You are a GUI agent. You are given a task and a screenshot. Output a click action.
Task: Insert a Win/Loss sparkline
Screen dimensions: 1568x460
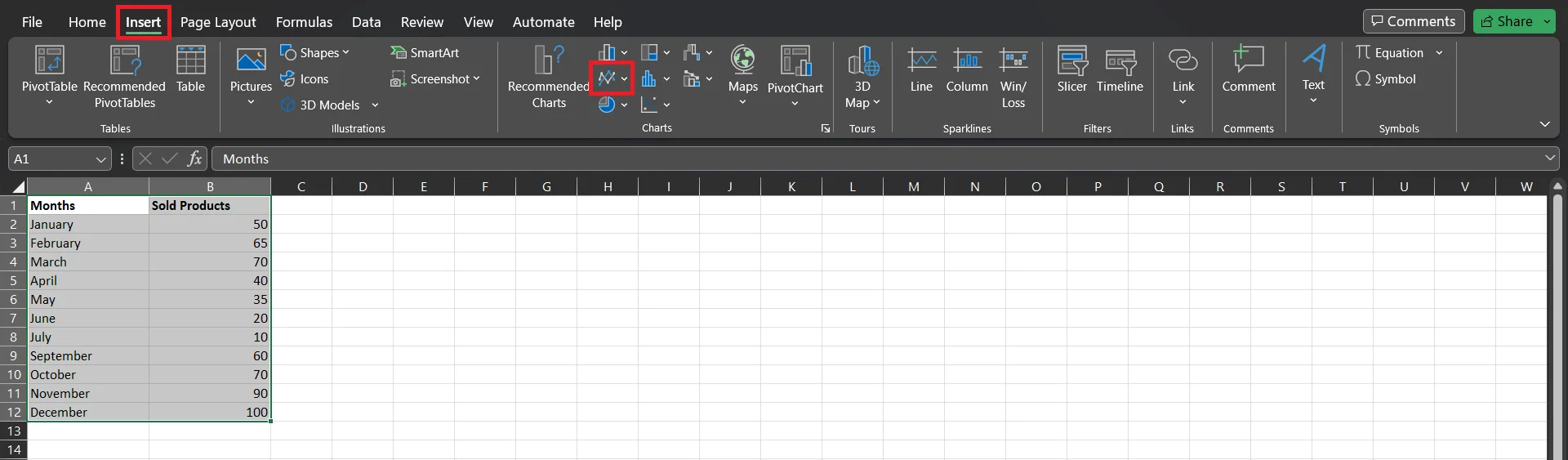1013,77
